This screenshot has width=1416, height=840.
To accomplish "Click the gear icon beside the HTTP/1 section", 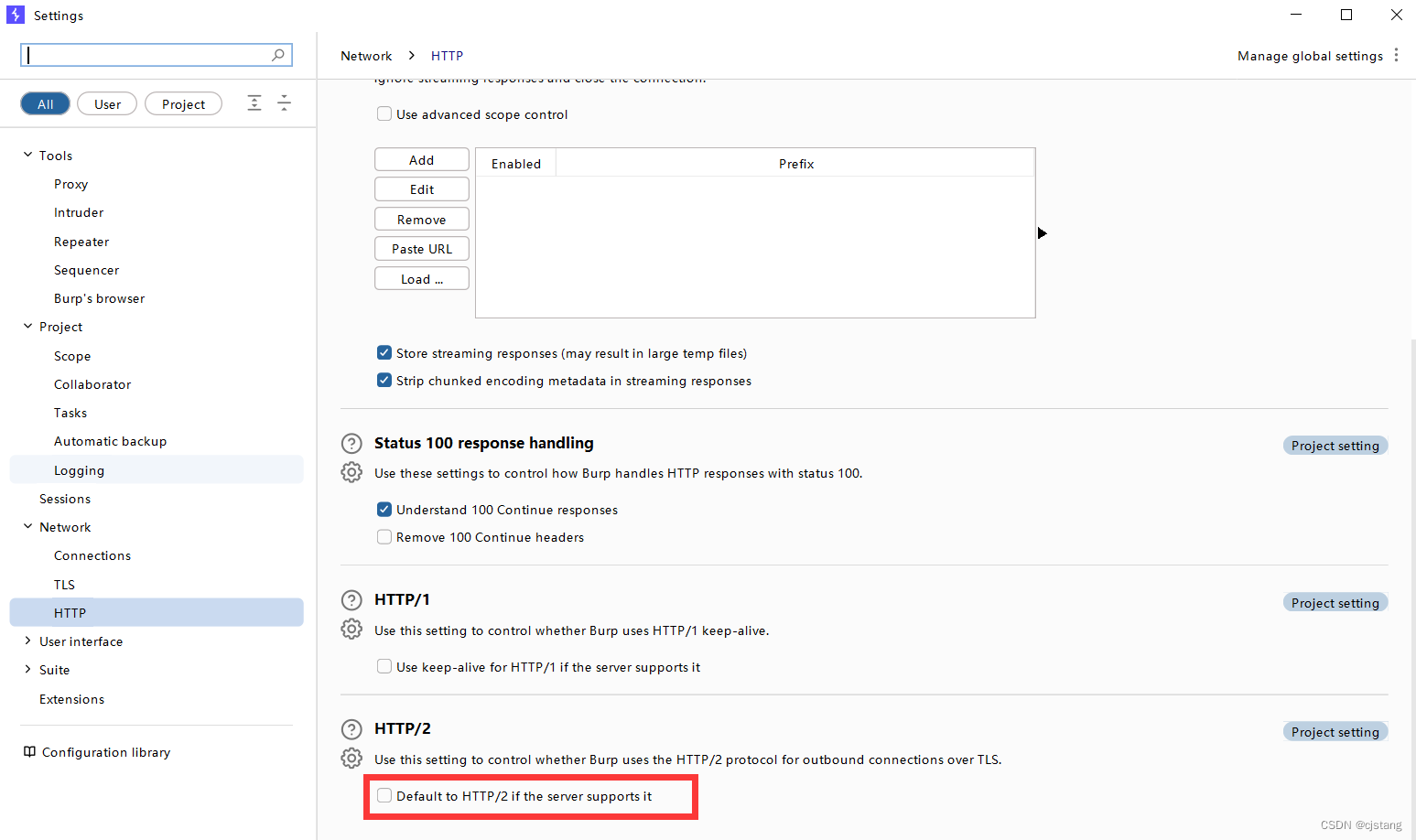I will [x=351, y=629].
